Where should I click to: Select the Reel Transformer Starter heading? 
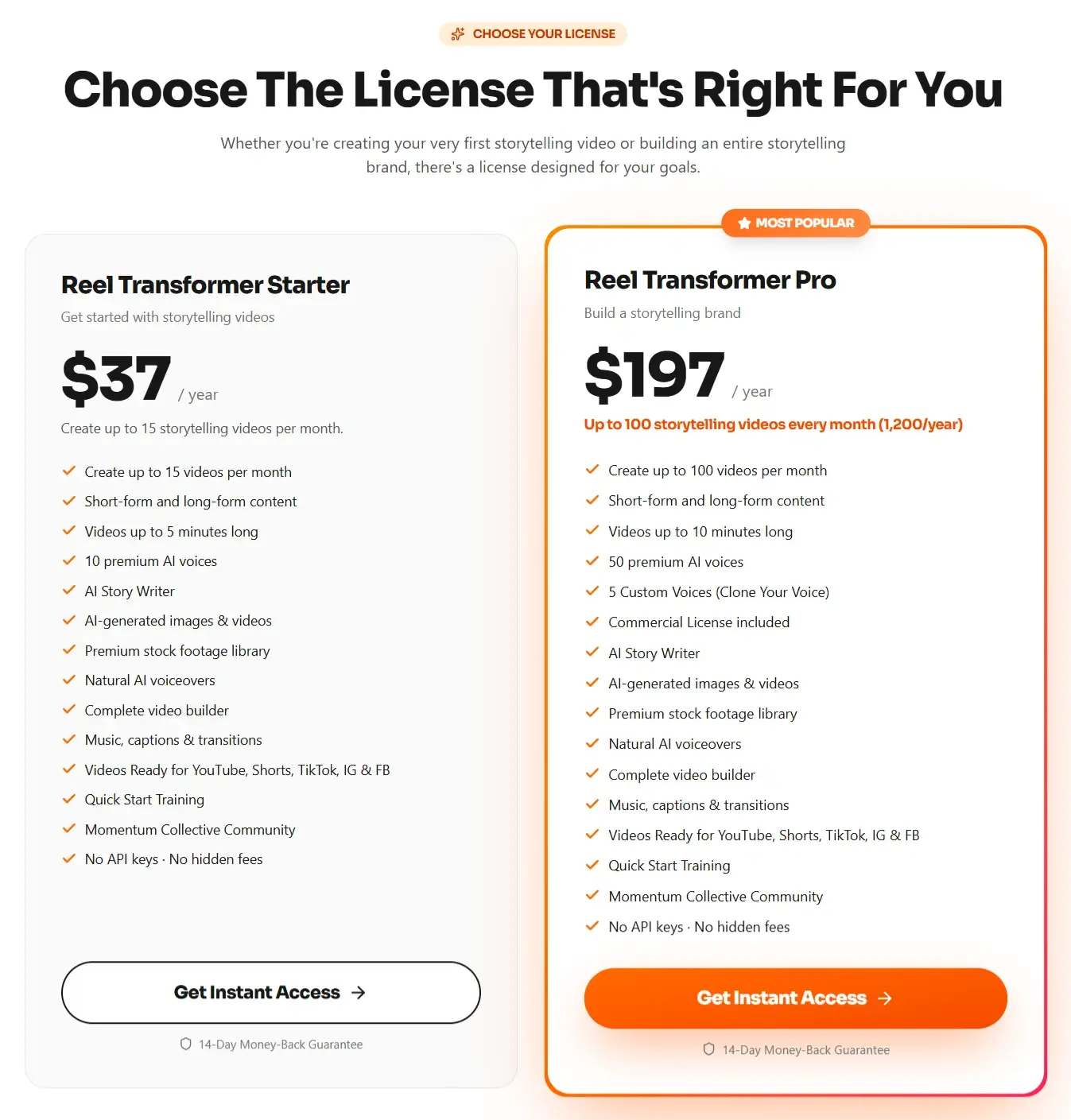click(205, 285)
